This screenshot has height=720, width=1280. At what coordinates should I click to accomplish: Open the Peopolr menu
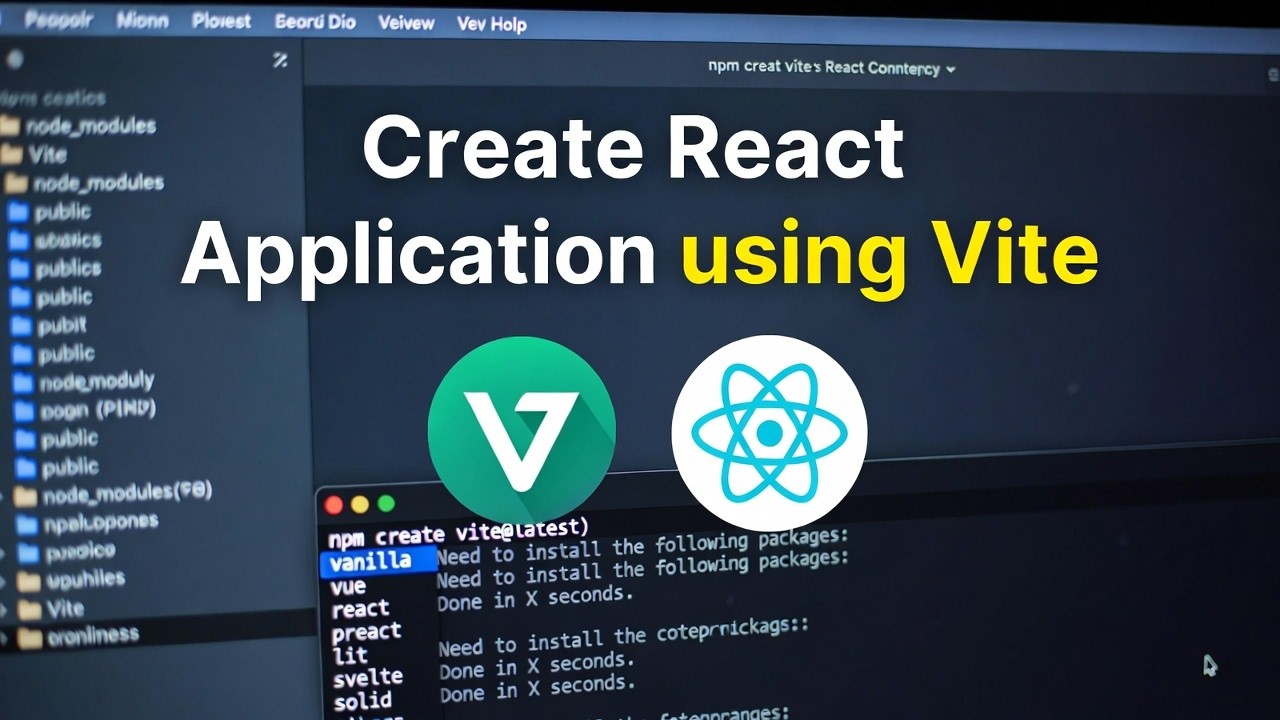[58, 21]
